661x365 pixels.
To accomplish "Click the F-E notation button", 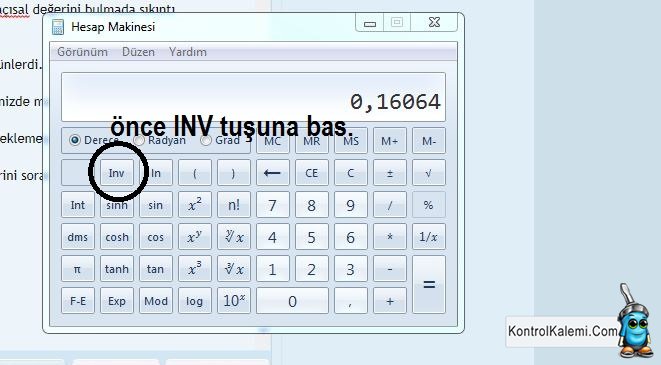I will 78,301.
